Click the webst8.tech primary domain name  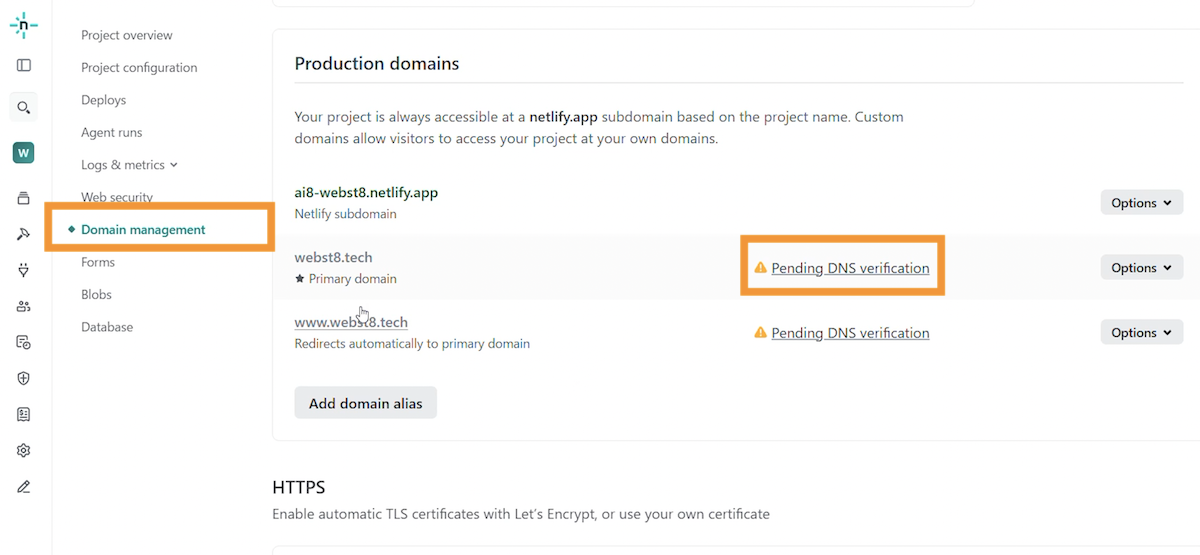tap(333, 257)
